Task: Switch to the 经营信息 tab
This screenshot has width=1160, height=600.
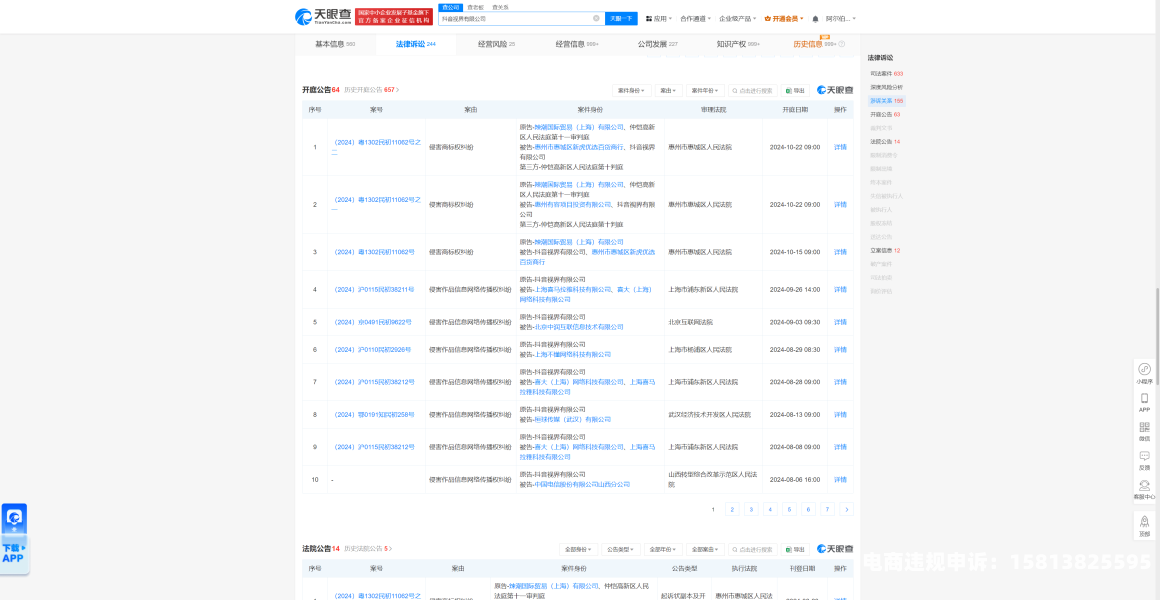Action: click(577, 44)
